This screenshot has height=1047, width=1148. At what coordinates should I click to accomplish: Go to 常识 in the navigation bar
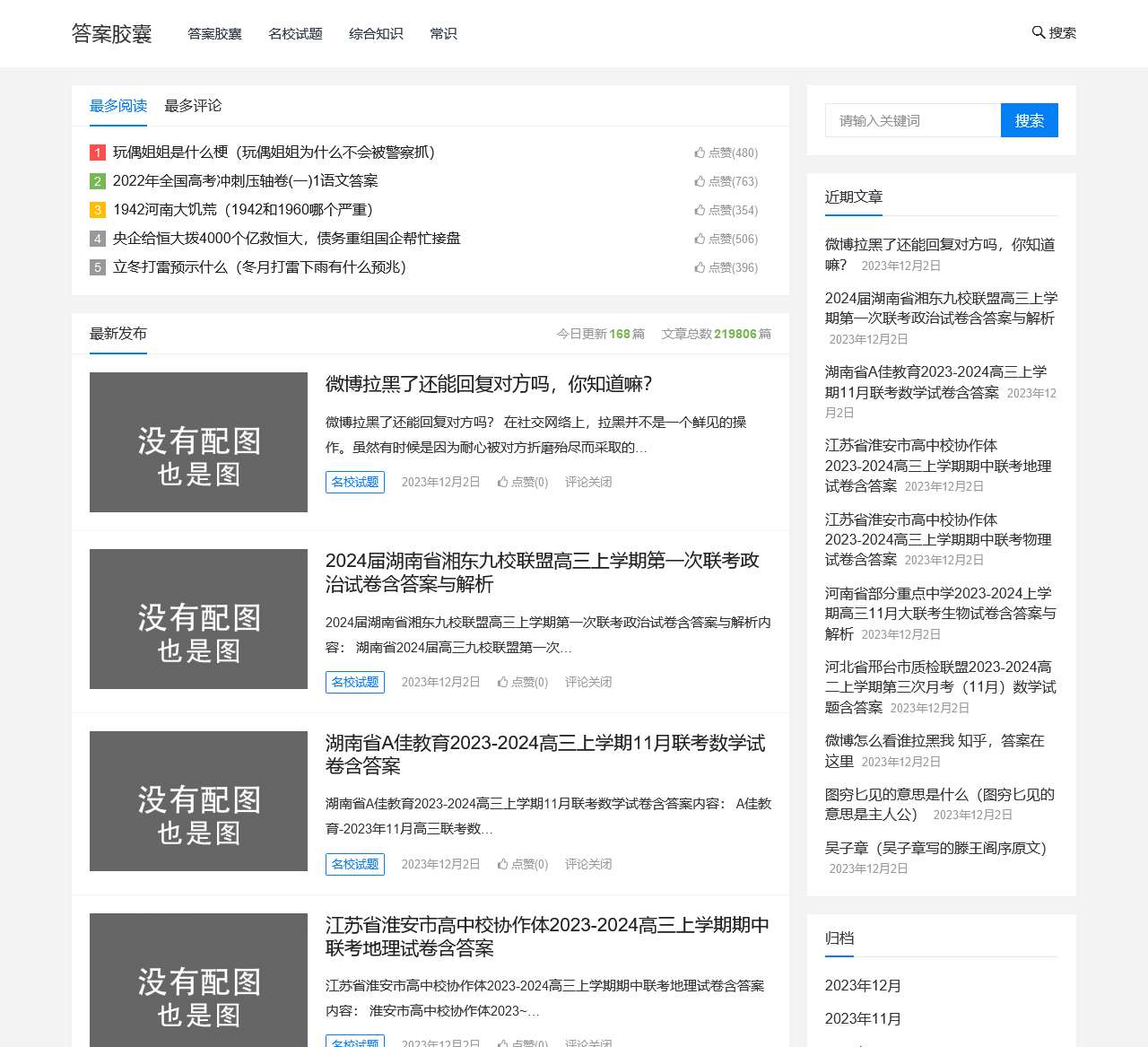[x=443, y=33]
